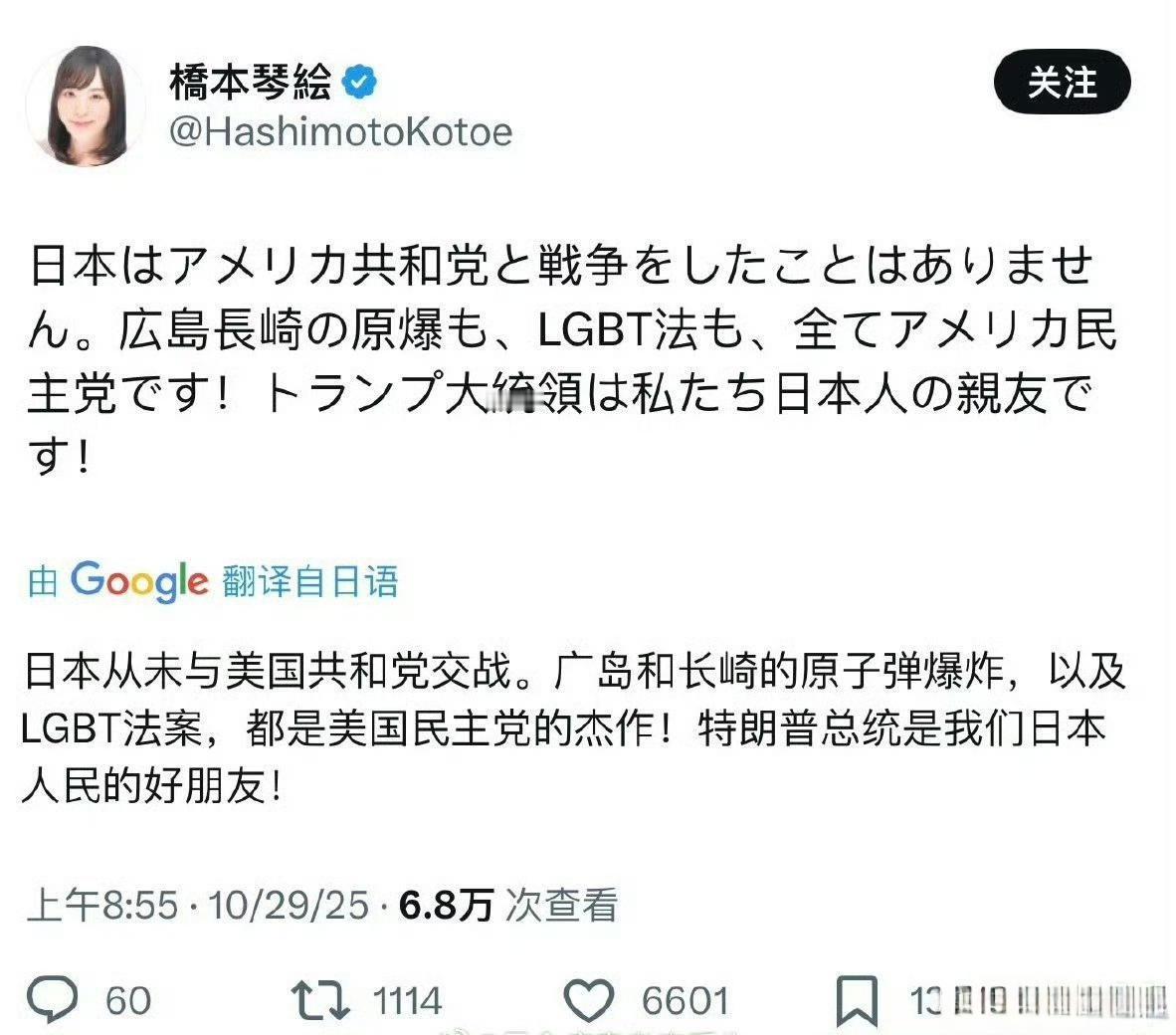
Task: Click the blue verified badge
Action: click(360, 82)
